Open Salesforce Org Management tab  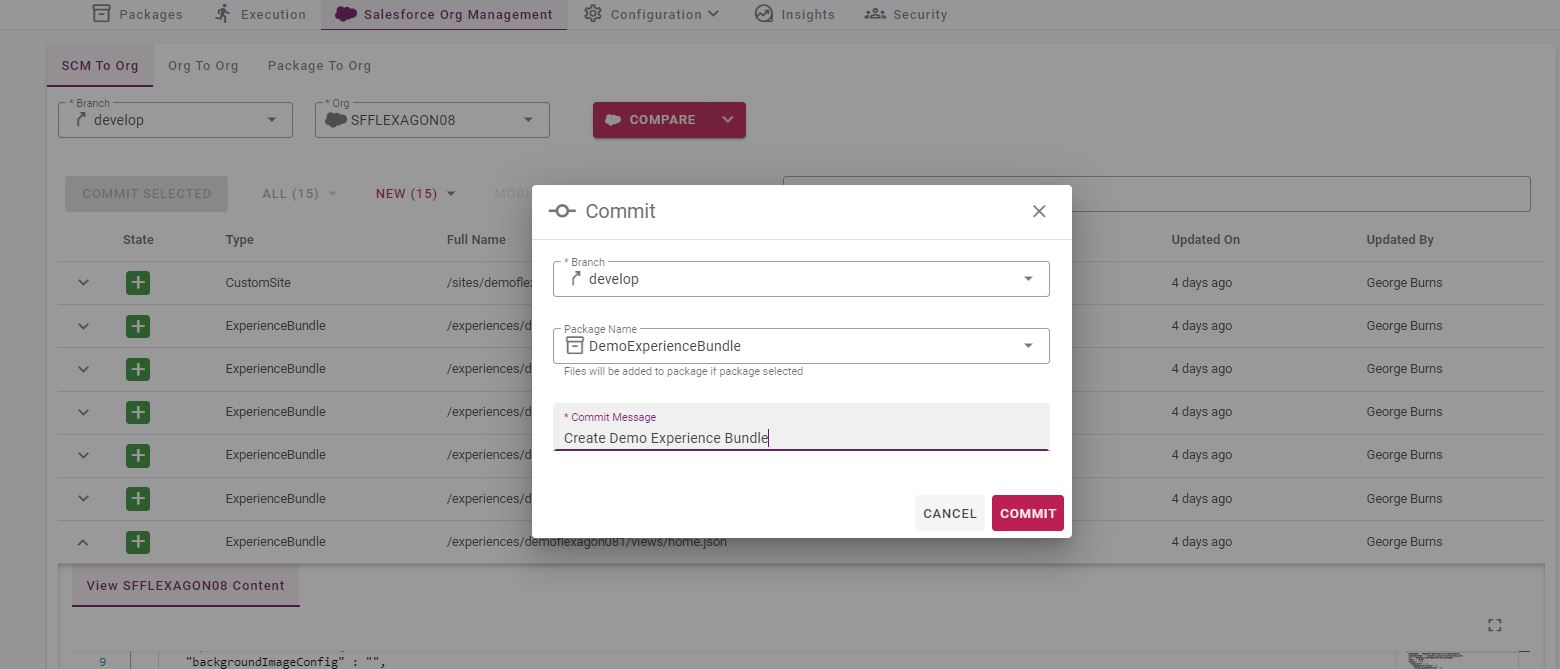click(444, 14)
